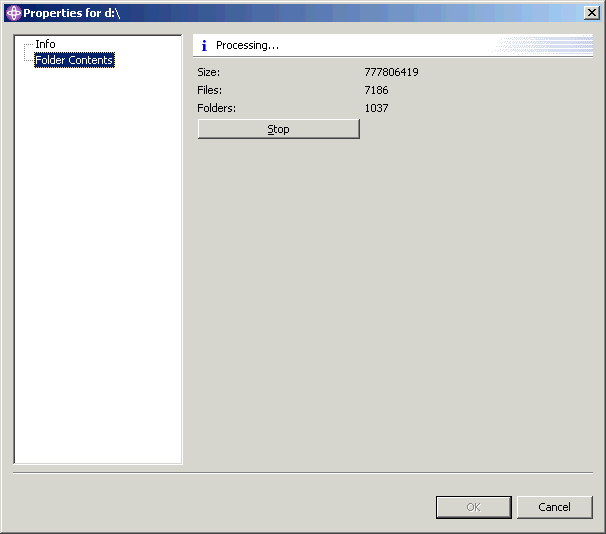Viewport: 606px width, 534px height.
Task: Click the blue info icon beside Processing
Action: 204,46
